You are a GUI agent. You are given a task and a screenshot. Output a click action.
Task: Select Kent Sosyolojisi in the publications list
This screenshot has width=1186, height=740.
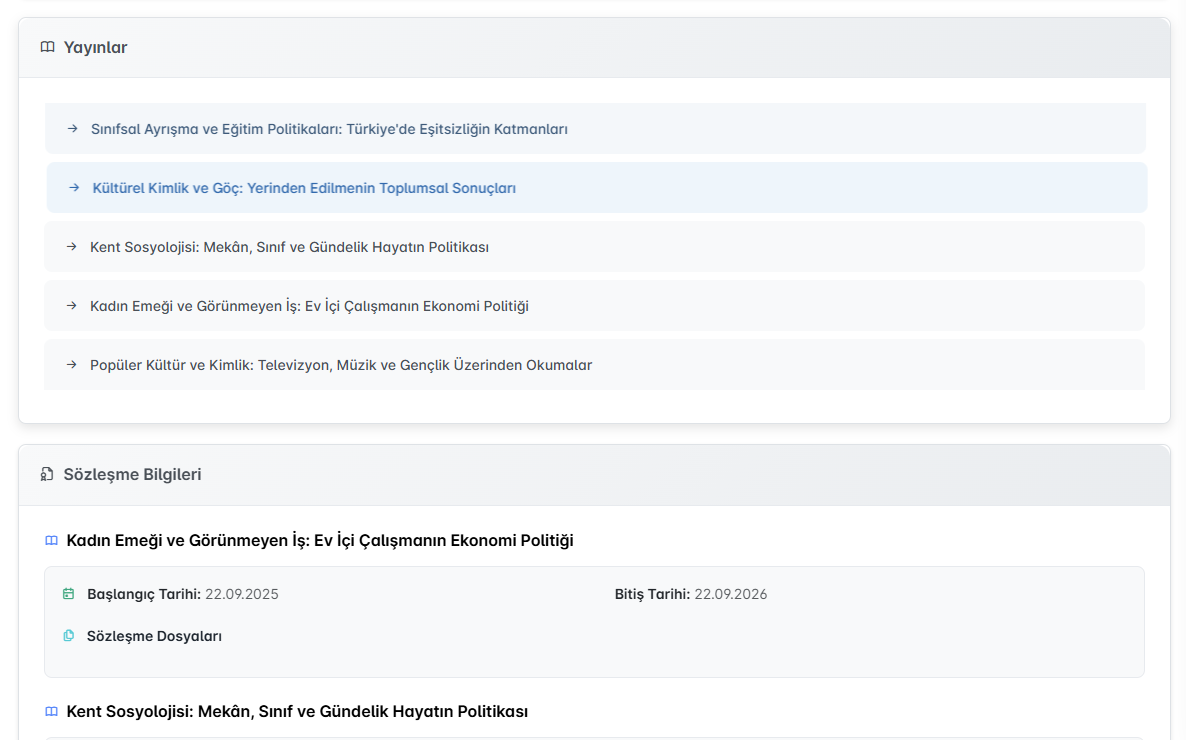coord(289,247)
